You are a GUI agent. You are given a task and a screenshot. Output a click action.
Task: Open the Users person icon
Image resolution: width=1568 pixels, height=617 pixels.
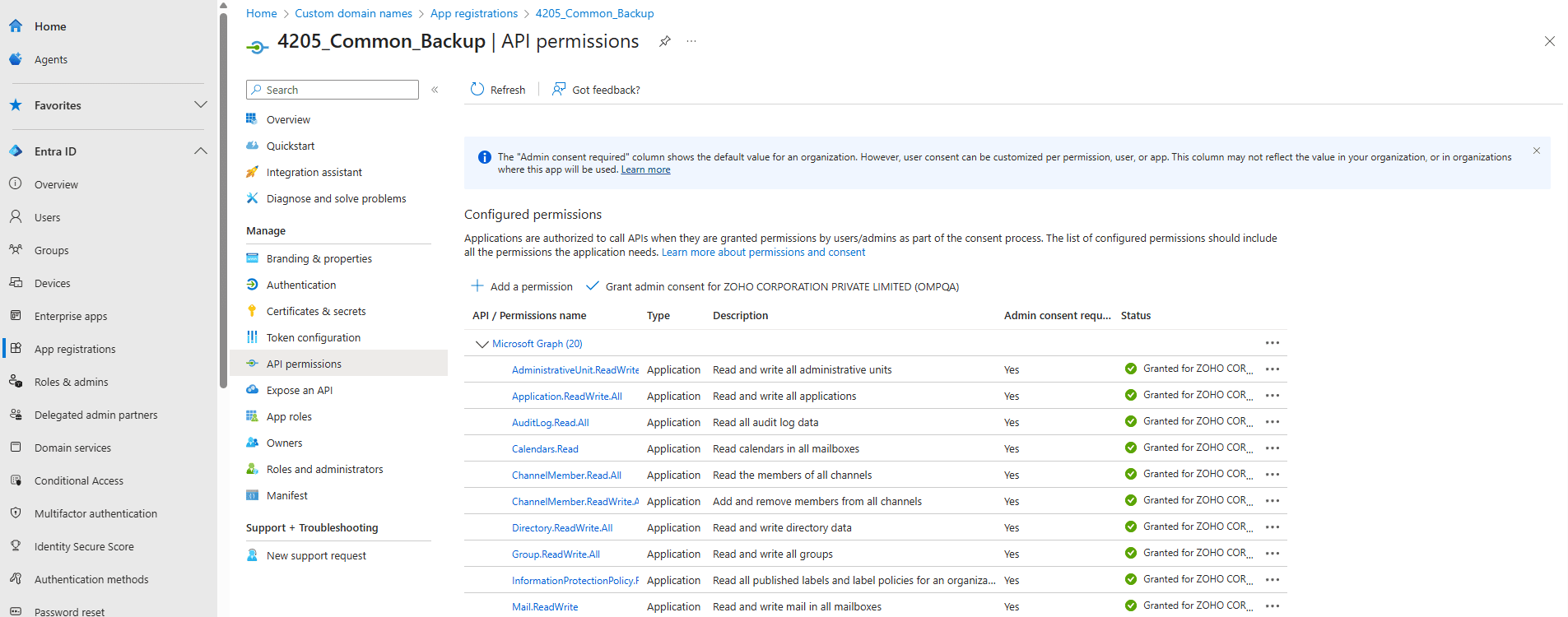pyautogui.click(x=16, y=217)
